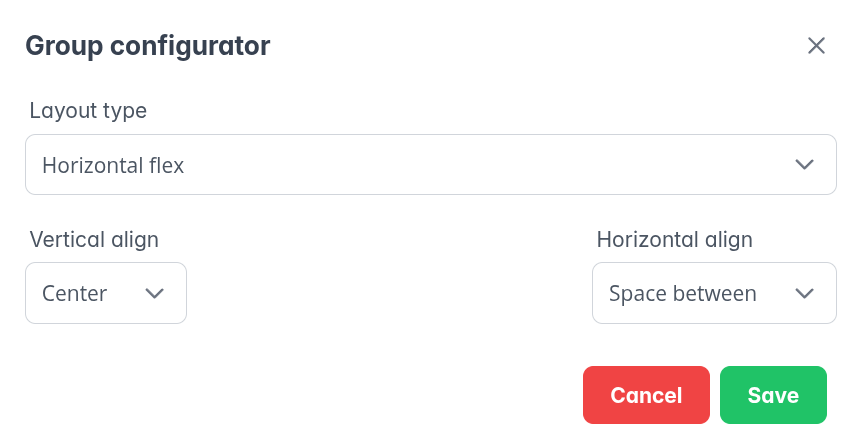The image size is (862, 447).
Task: Click the Layout type label
Action: click(88, 111)
